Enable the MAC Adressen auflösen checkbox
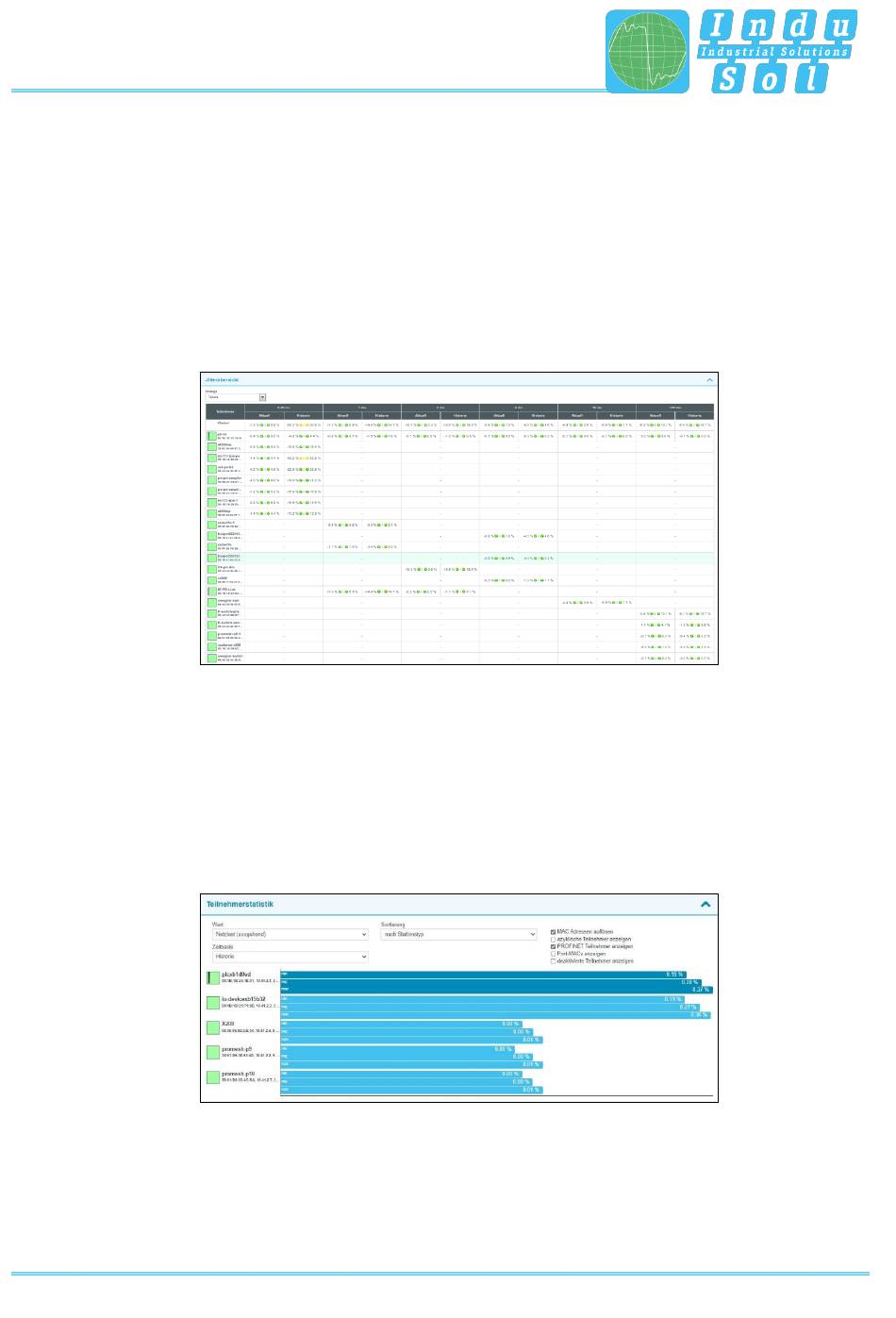This screenshot has height=1318, width=896. click(x=553, y=931)
